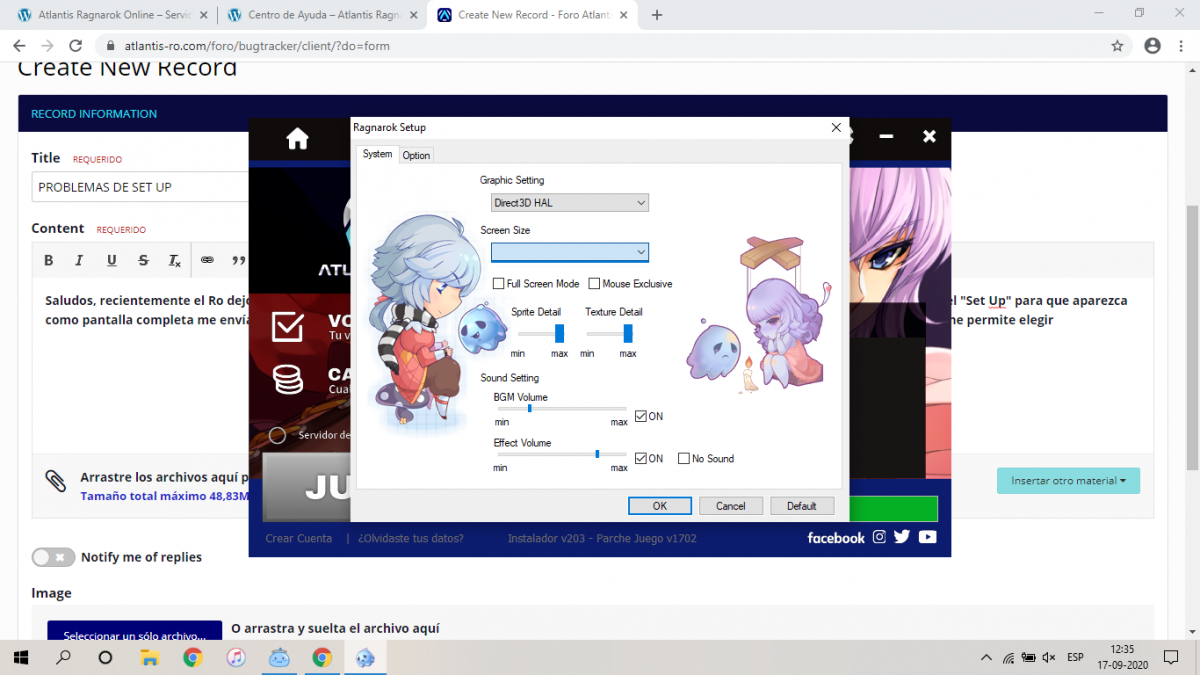
Task: Click the Instalador v203 version text
Action: [602, 538]
